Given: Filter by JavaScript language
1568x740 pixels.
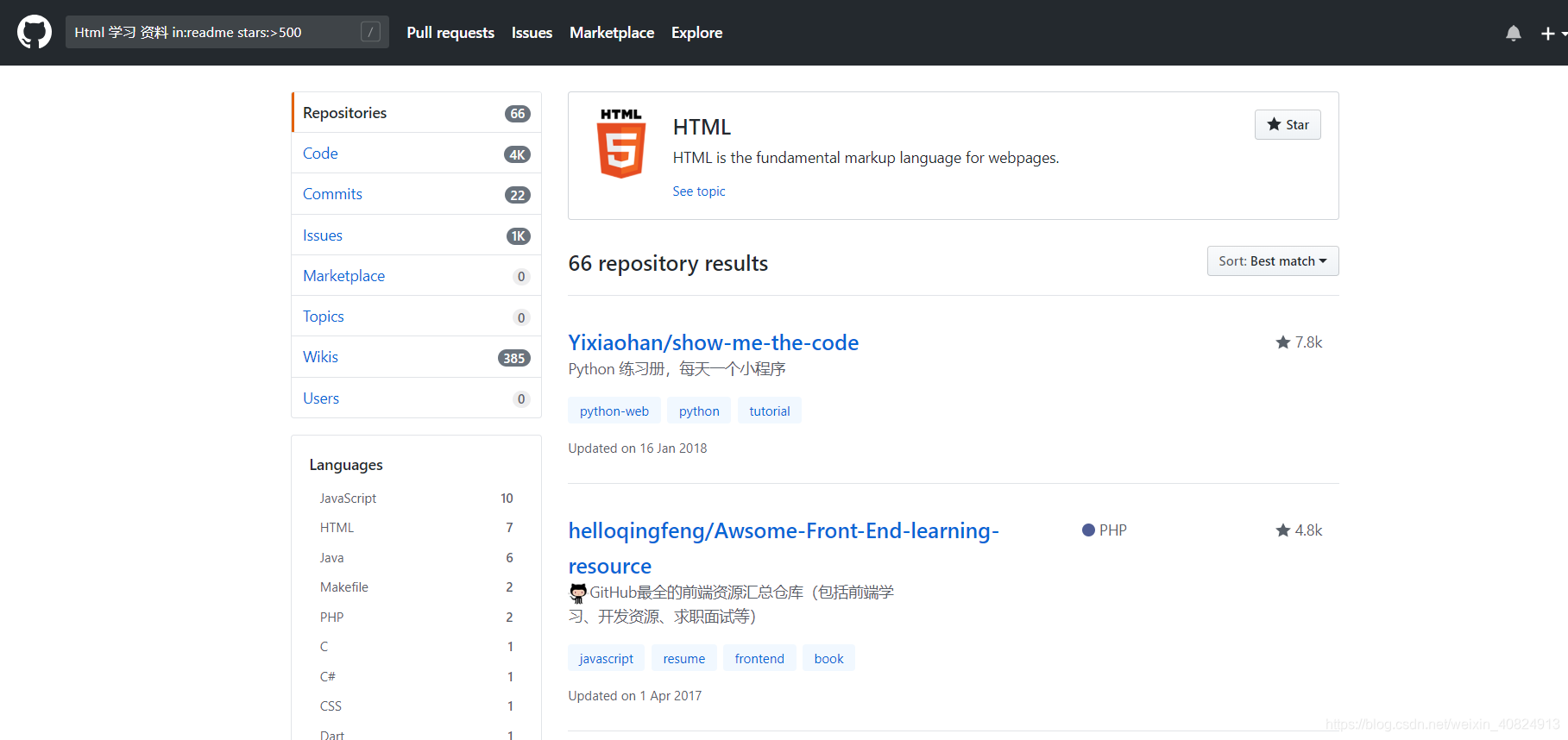Looking at the screenshot, I should [x=416, y=499].
